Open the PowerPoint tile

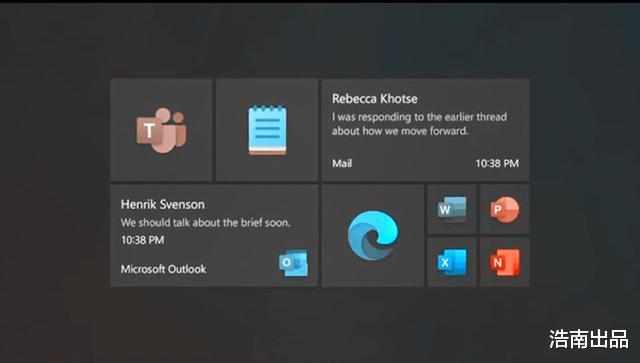click(504, 209)
